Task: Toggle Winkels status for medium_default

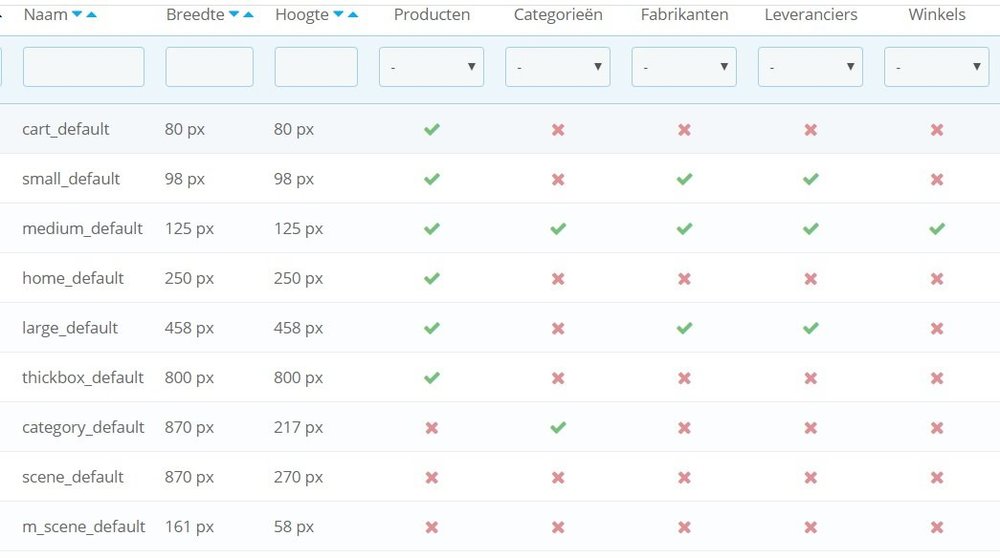Action: [x=937, y=229]
